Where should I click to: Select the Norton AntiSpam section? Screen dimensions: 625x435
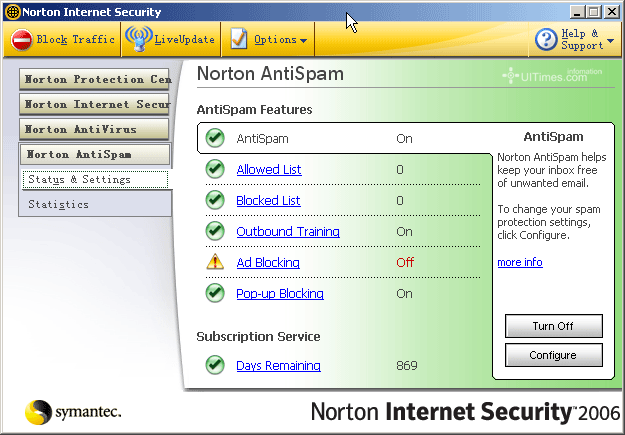tap(95, 154)
